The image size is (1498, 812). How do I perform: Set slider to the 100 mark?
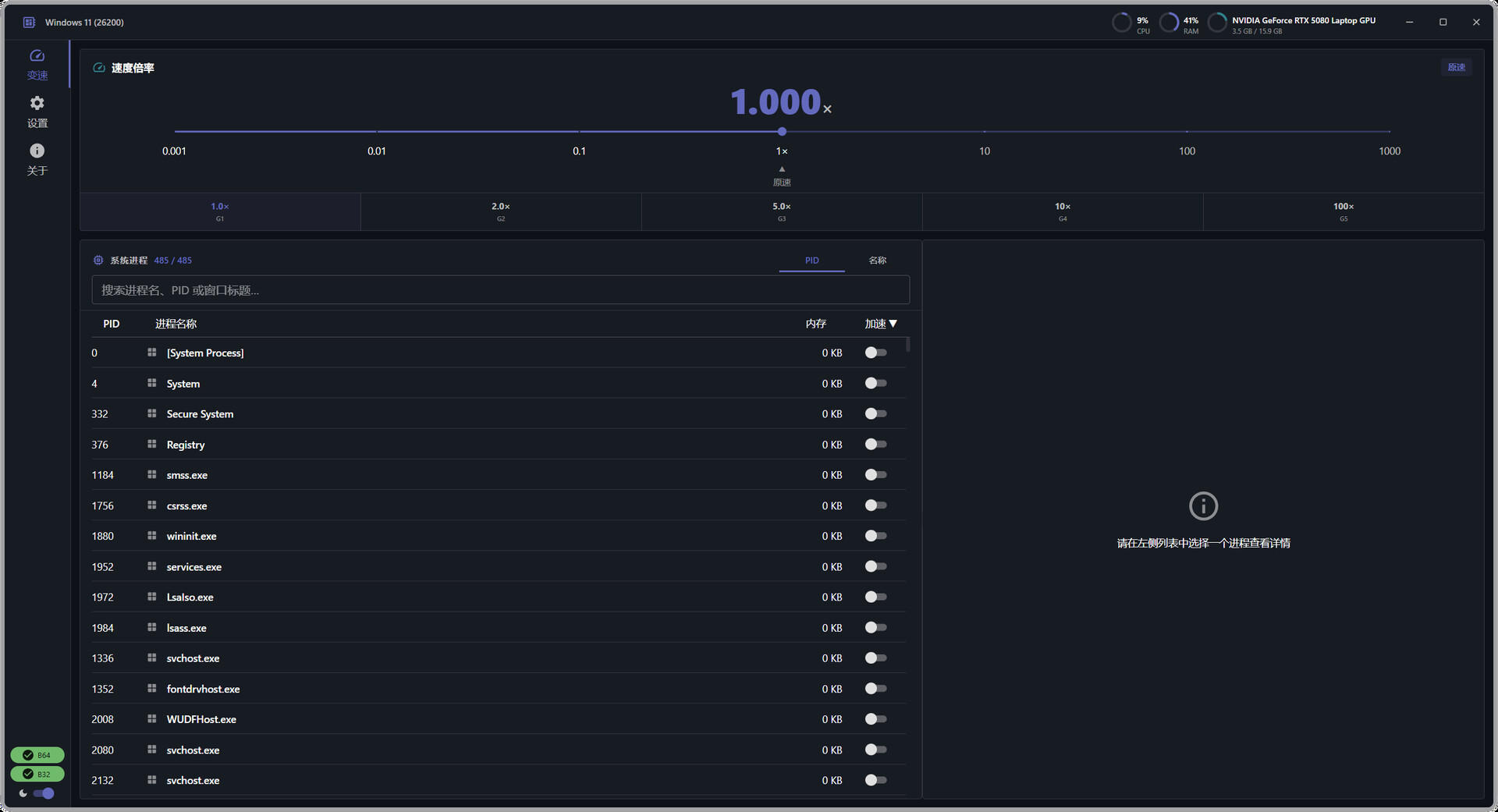click(1187, 131)
